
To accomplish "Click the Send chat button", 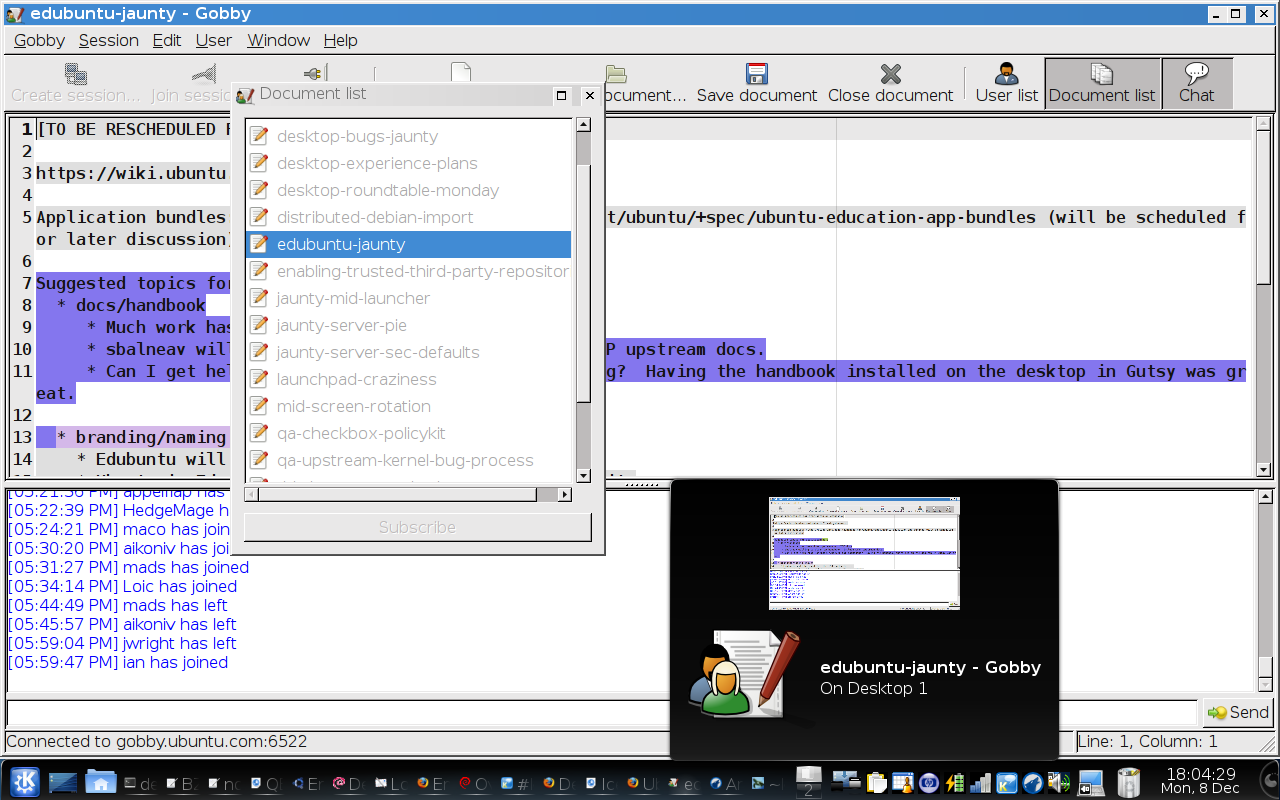I will pos(1238,712).
